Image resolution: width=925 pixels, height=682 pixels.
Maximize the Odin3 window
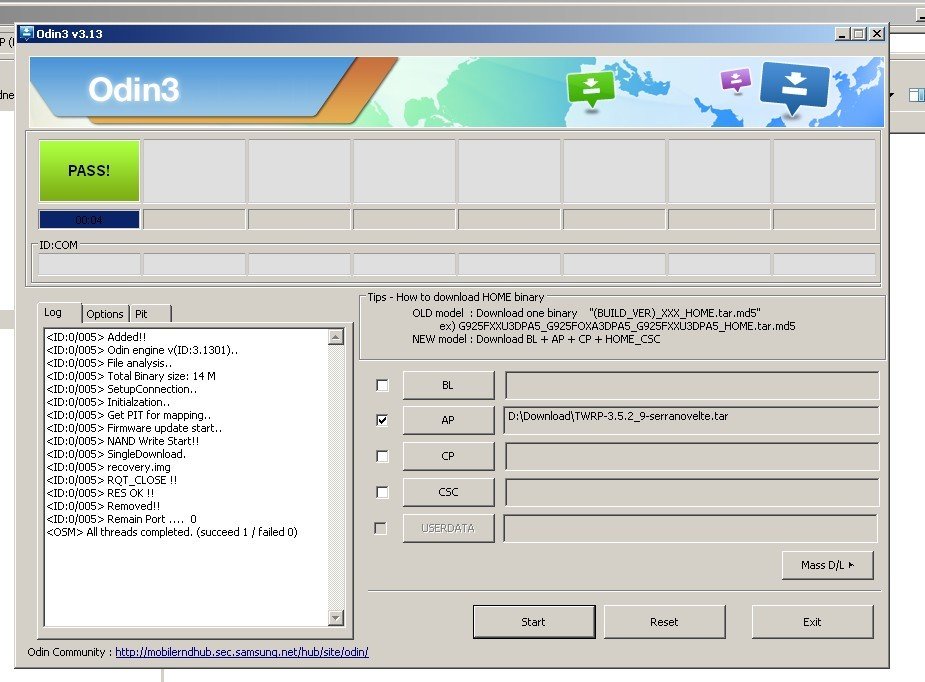coord(859,34)
